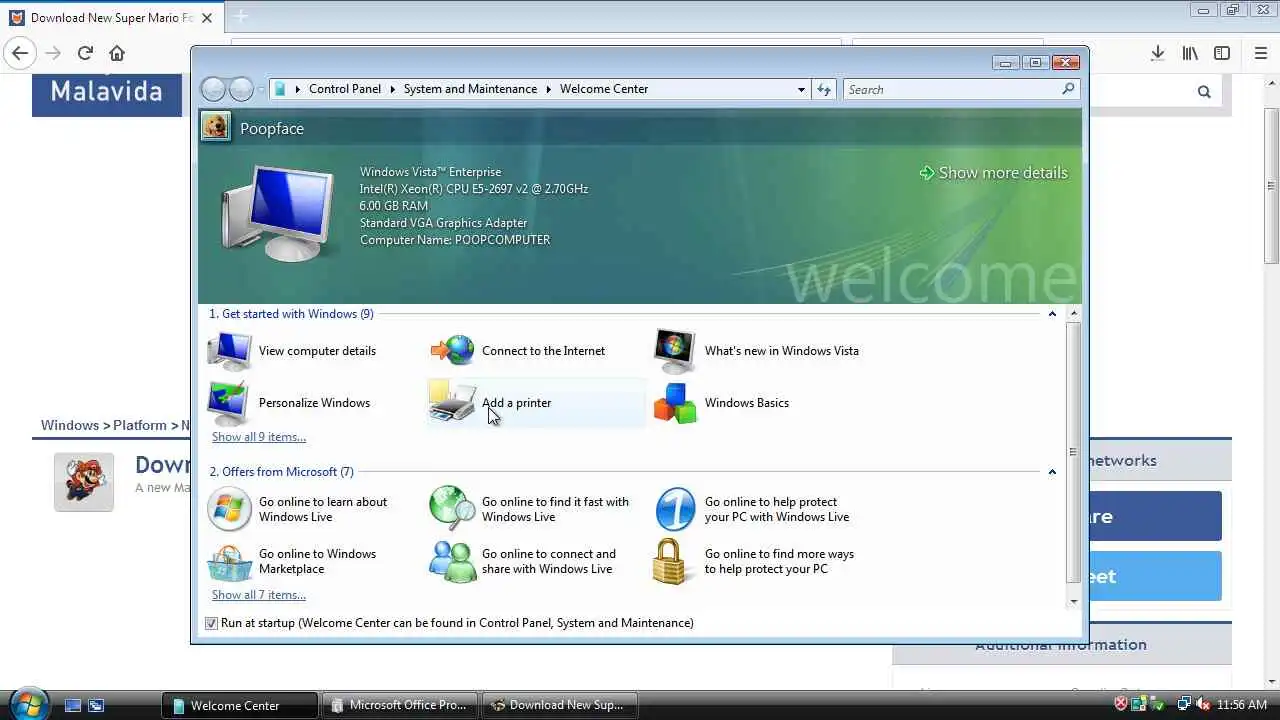This screenshot has width=1280, height=720.
Task: Click Show all 9 items link
Action: click(x=259, y=437)
